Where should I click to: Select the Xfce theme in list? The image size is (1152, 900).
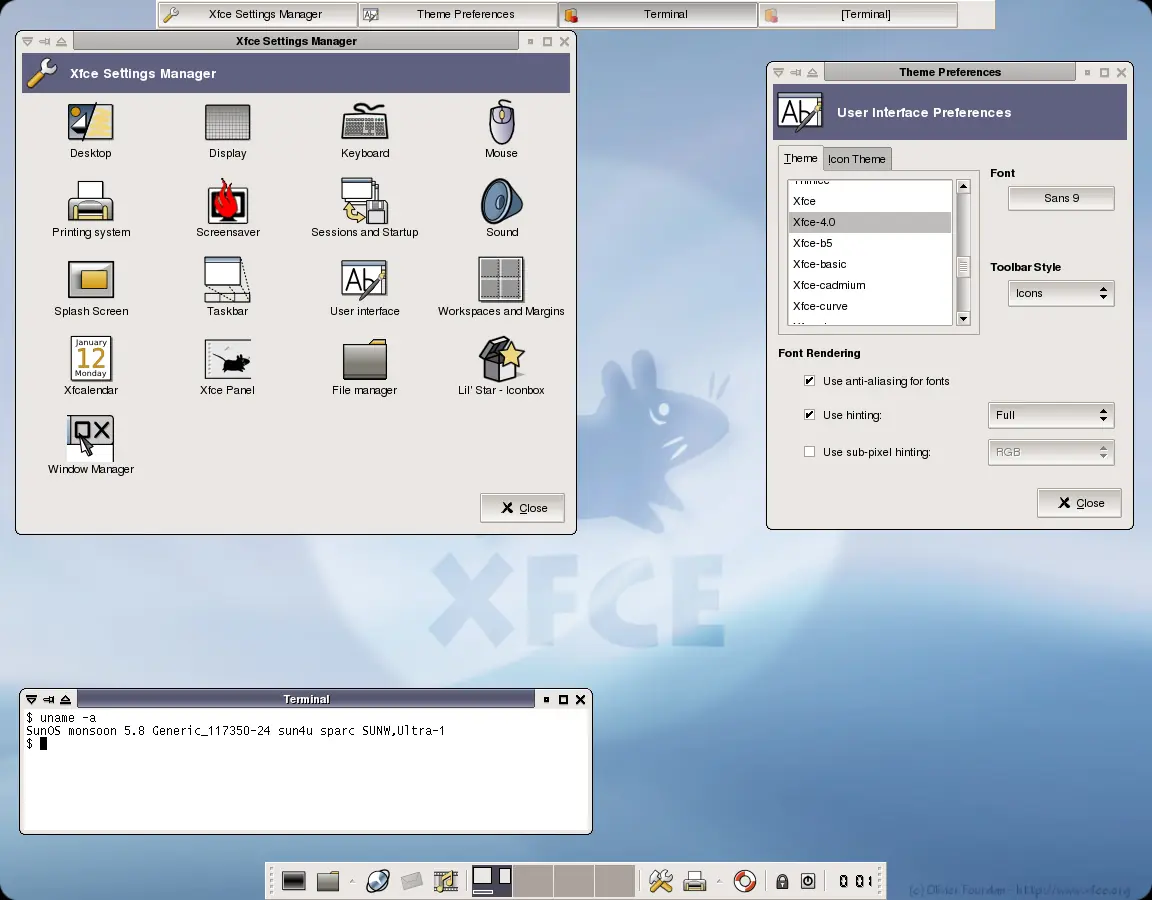[x=870, y=201]
